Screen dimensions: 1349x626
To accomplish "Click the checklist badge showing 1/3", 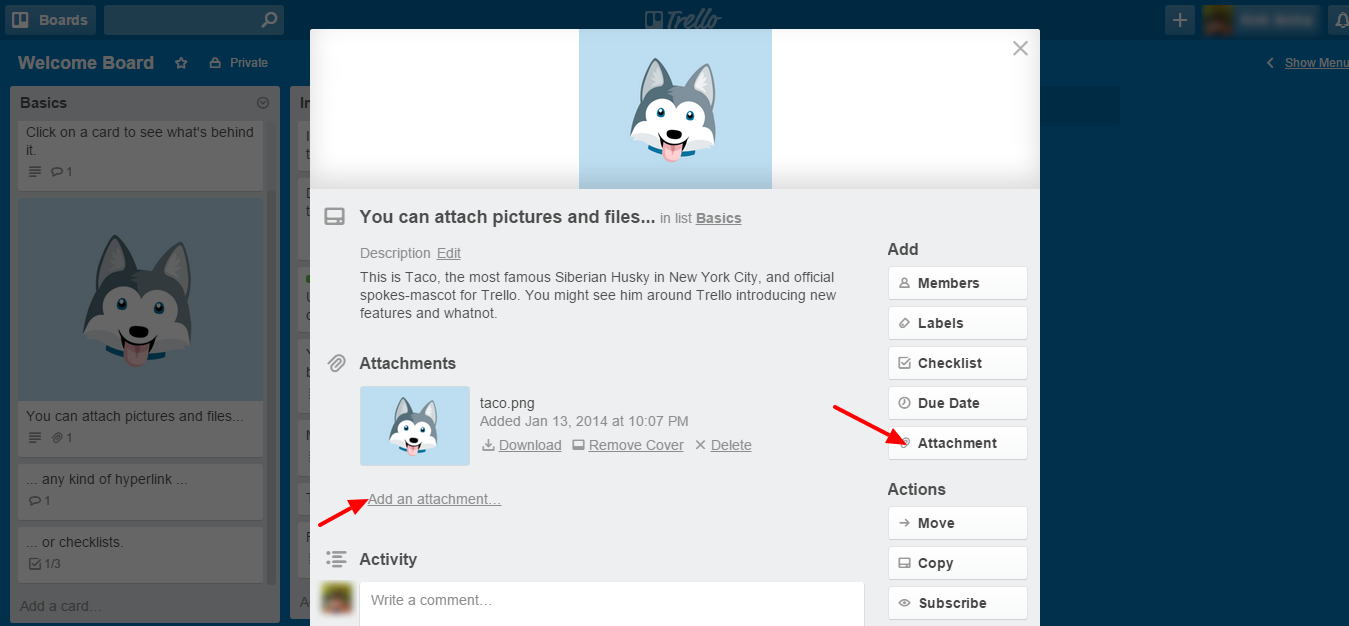I will (44, 564).
